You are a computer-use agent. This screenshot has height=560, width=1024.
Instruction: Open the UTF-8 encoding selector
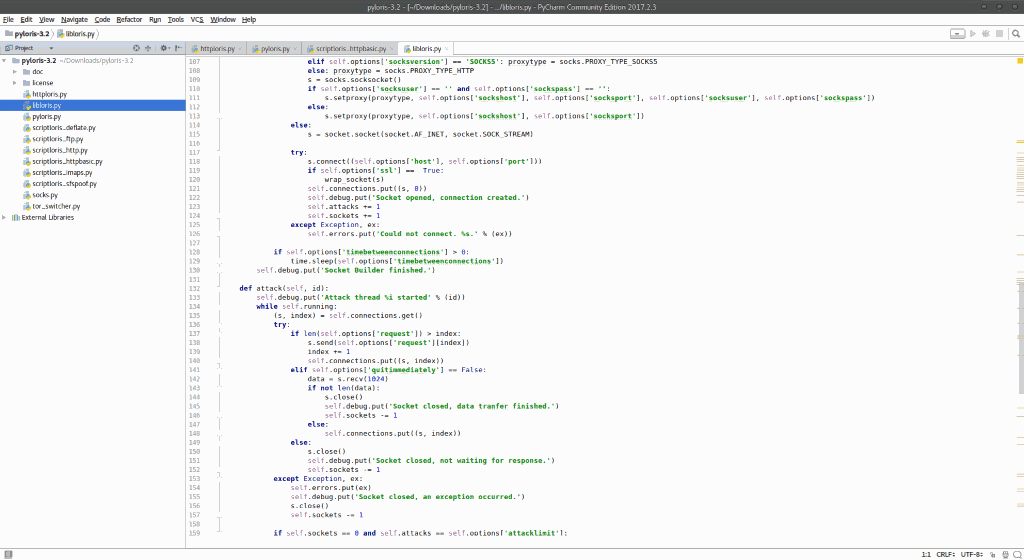click(x=972, y=554)
